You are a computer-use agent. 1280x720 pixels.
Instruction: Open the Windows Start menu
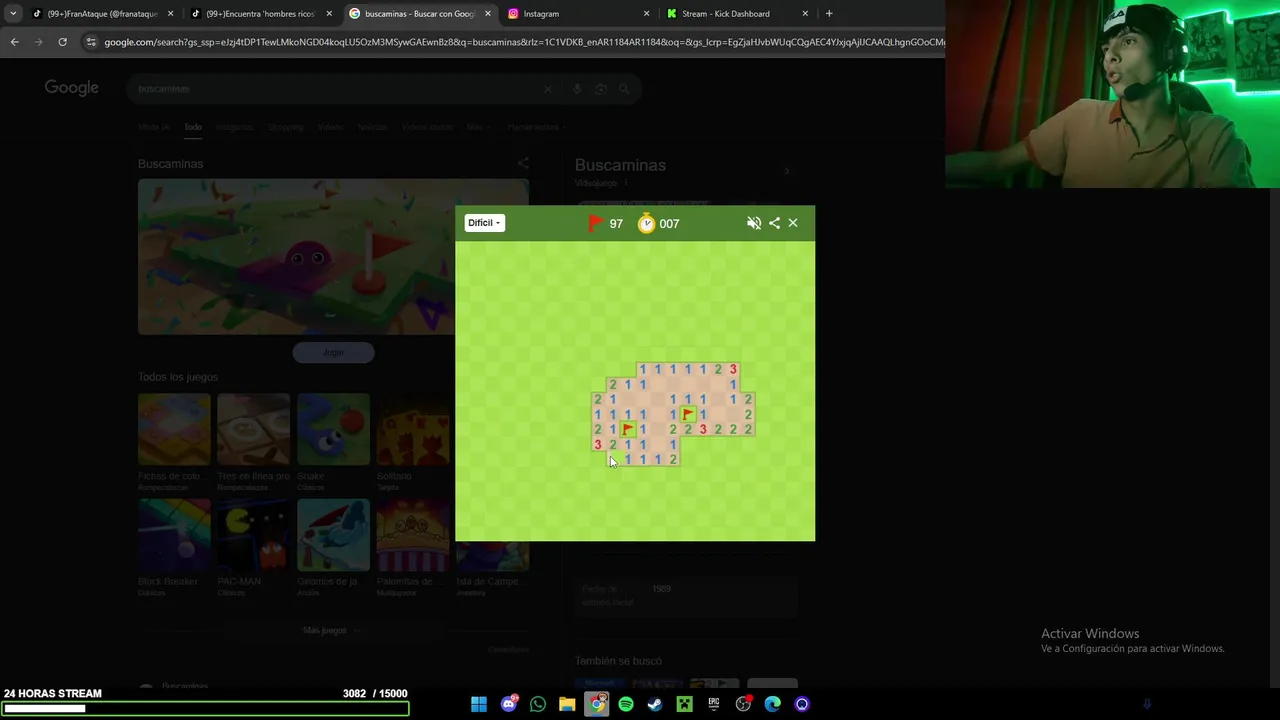click(x=479, y=704)
